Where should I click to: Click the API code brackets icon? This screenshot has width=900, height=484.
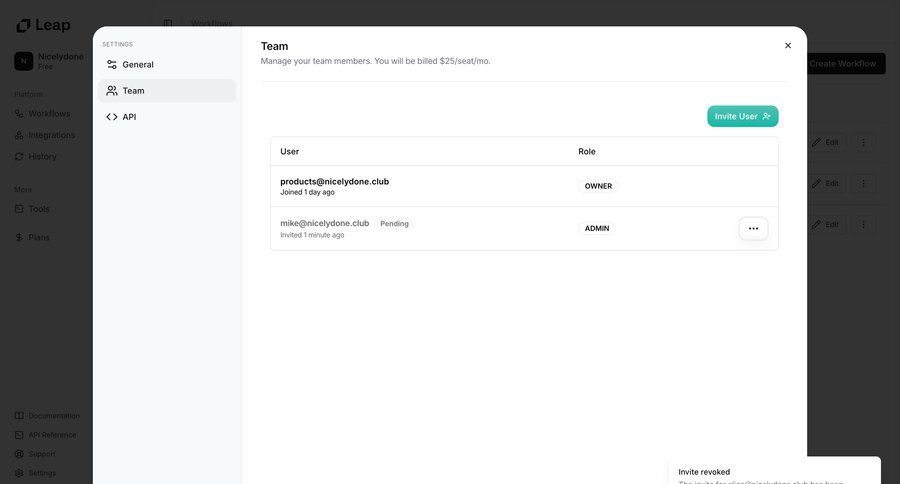point(112,117)
